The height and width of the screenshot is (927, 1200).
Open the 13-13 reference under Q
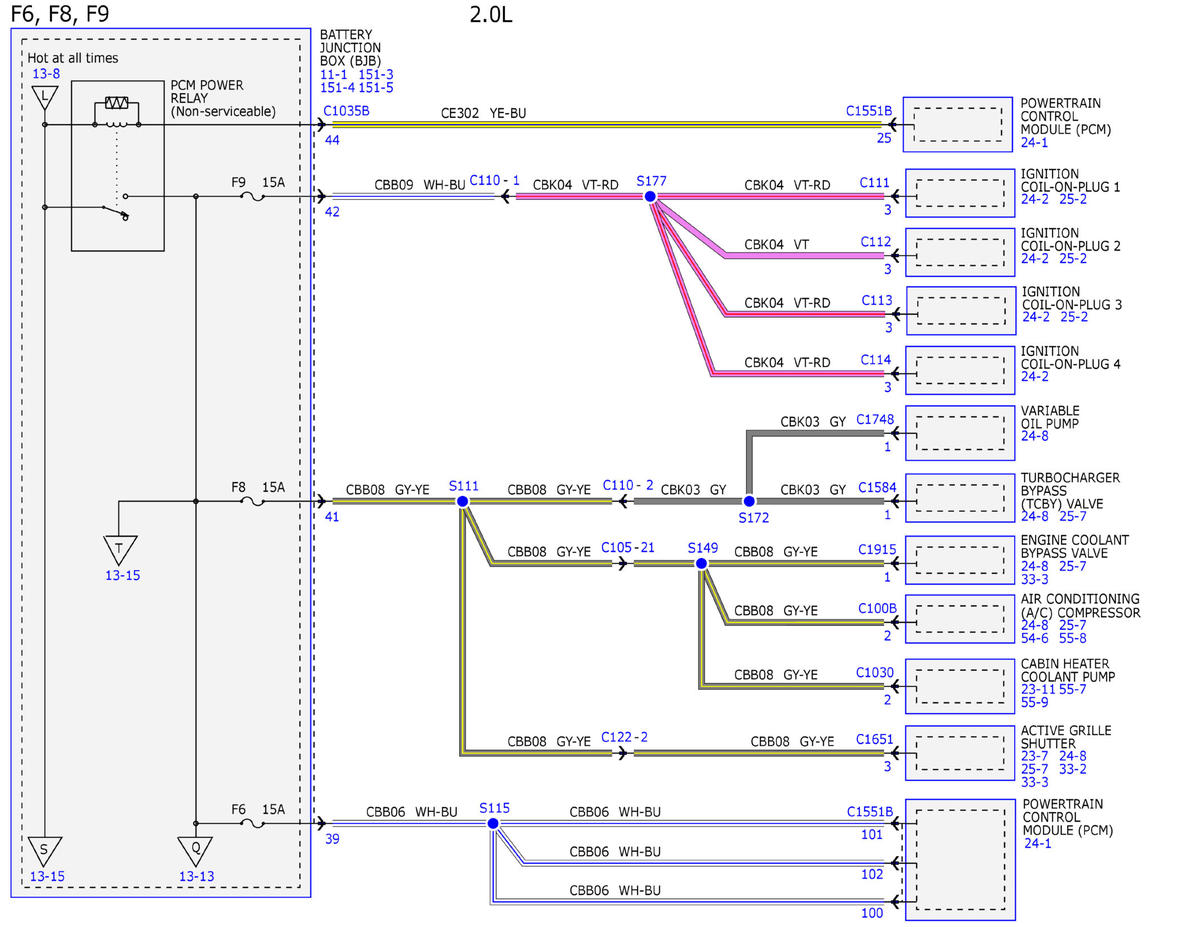(x=196, y=877)
